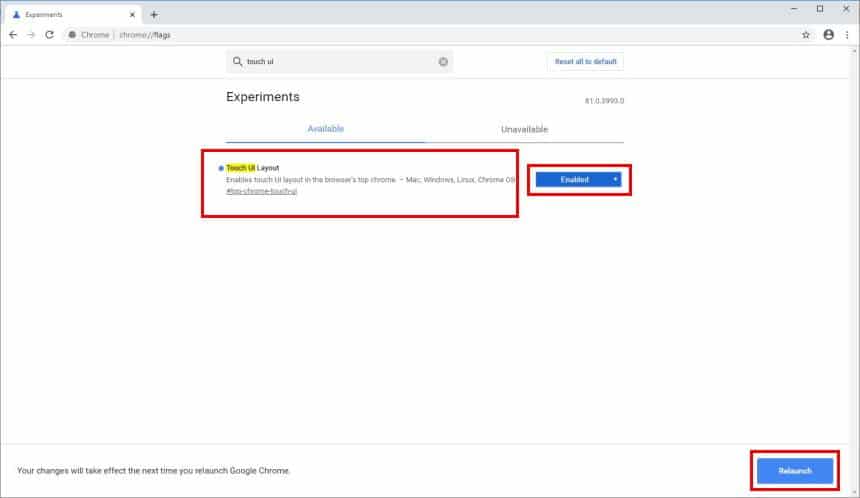Minimize the Chrome window
860x498 pixels.
(x=794, y=9)
